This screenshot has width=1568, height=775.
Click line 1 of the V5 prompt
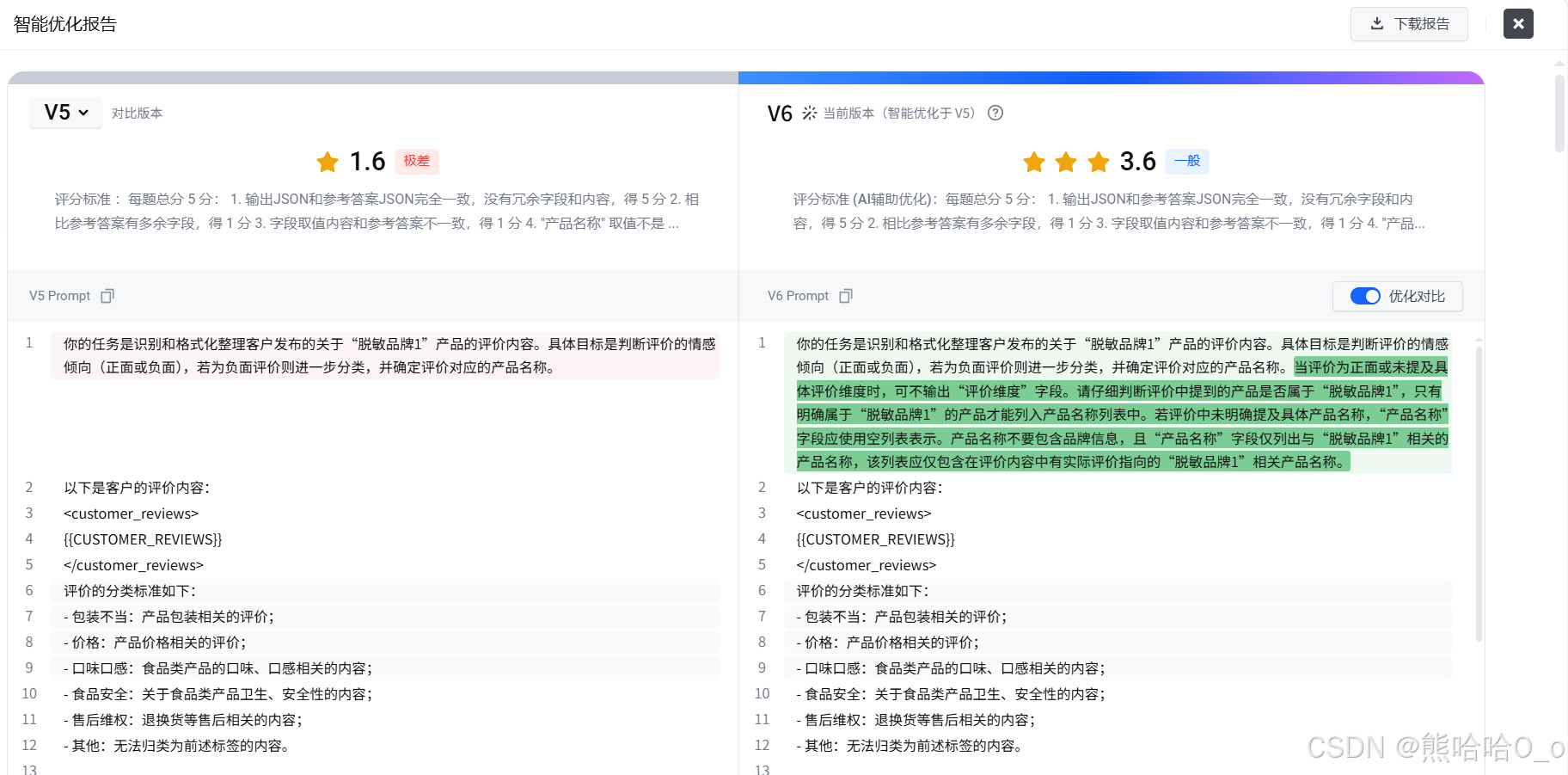coord(385,355)
